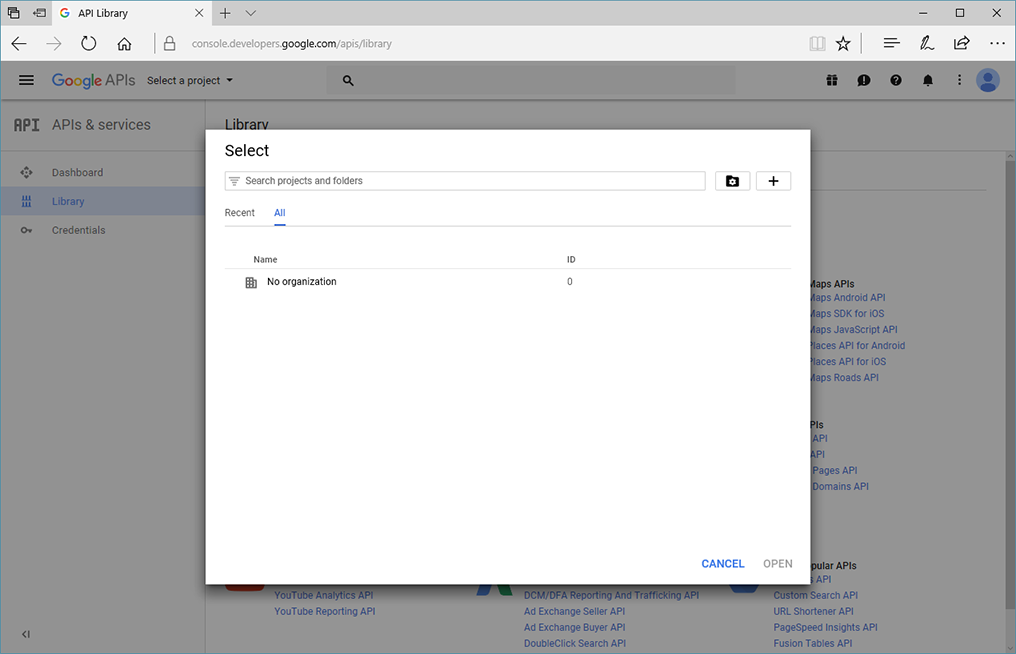This screenshot has height=654, width=1016.
Task: Click the tab preview icon at top-left
Action: [13, 13]
